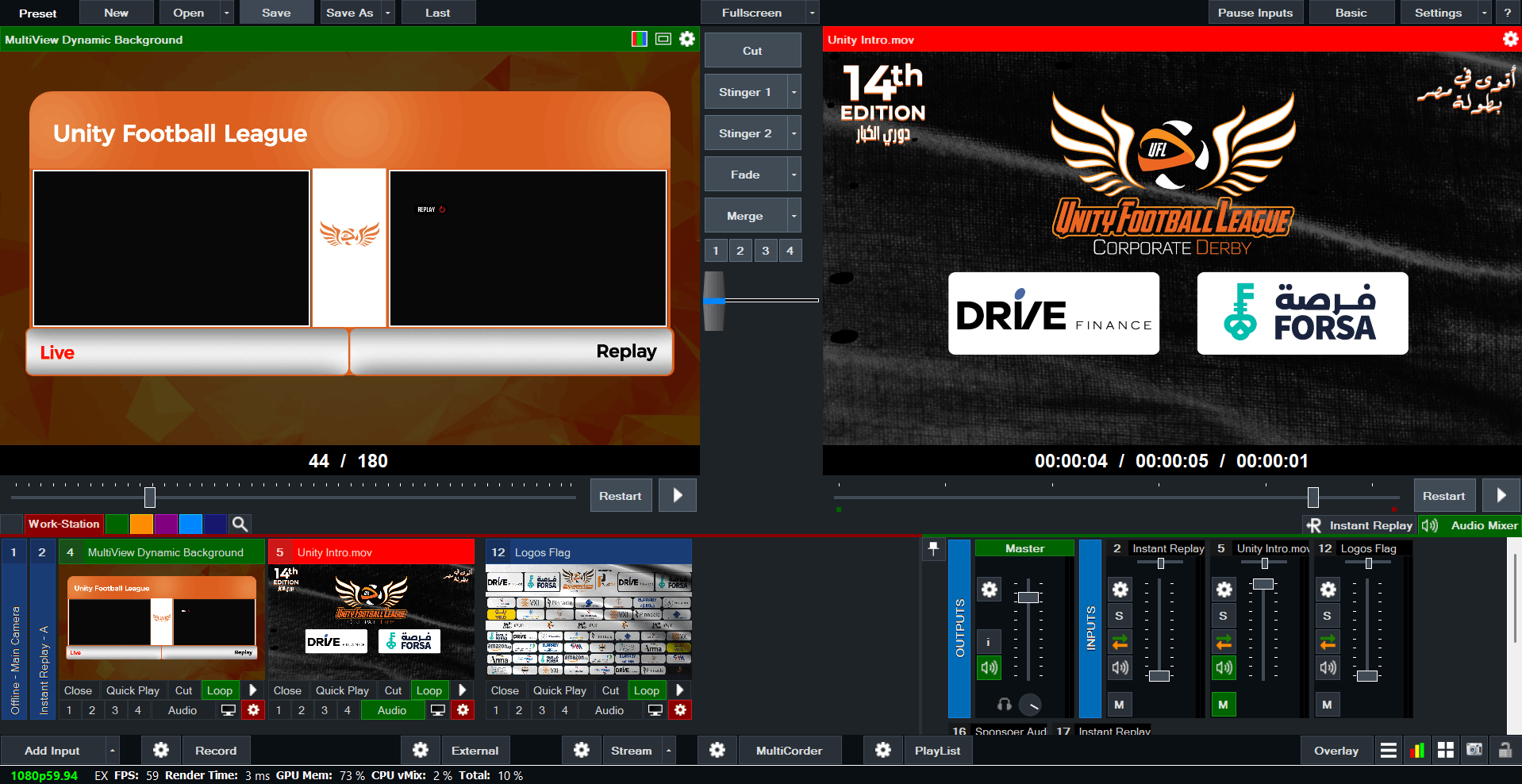Viewport: 1522px width, 784px height.
Task: Click the Pause Inputs button
Action: (x=1255, y=13)
